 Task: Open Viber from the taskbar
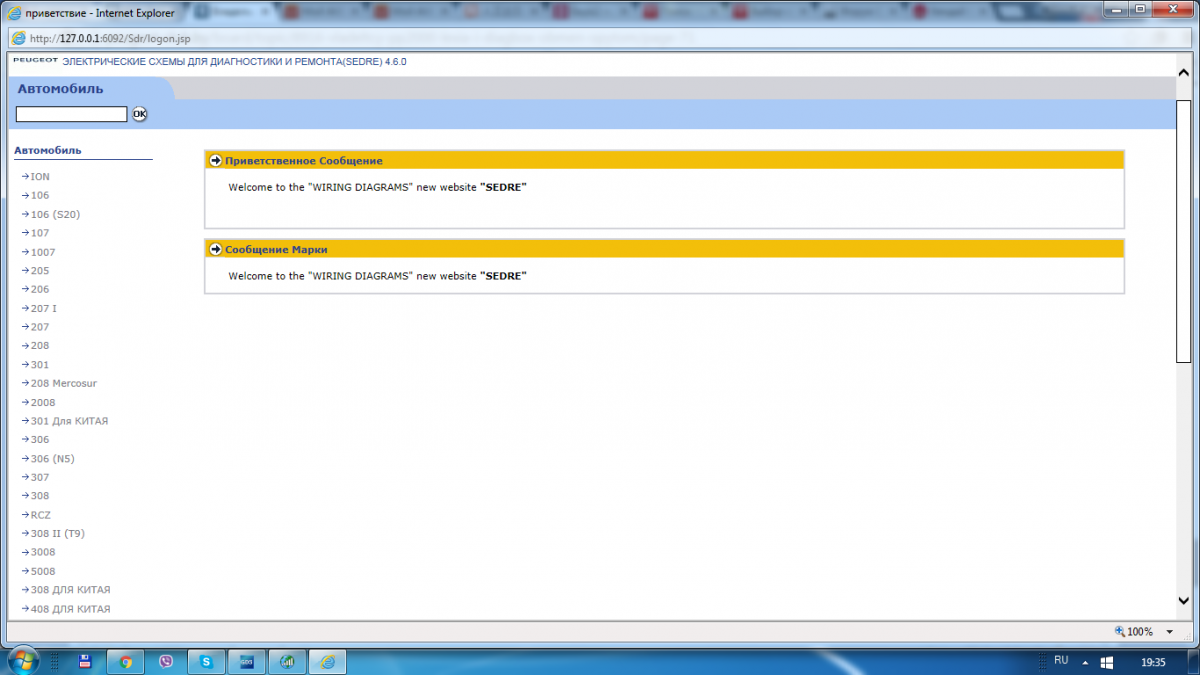166,661
